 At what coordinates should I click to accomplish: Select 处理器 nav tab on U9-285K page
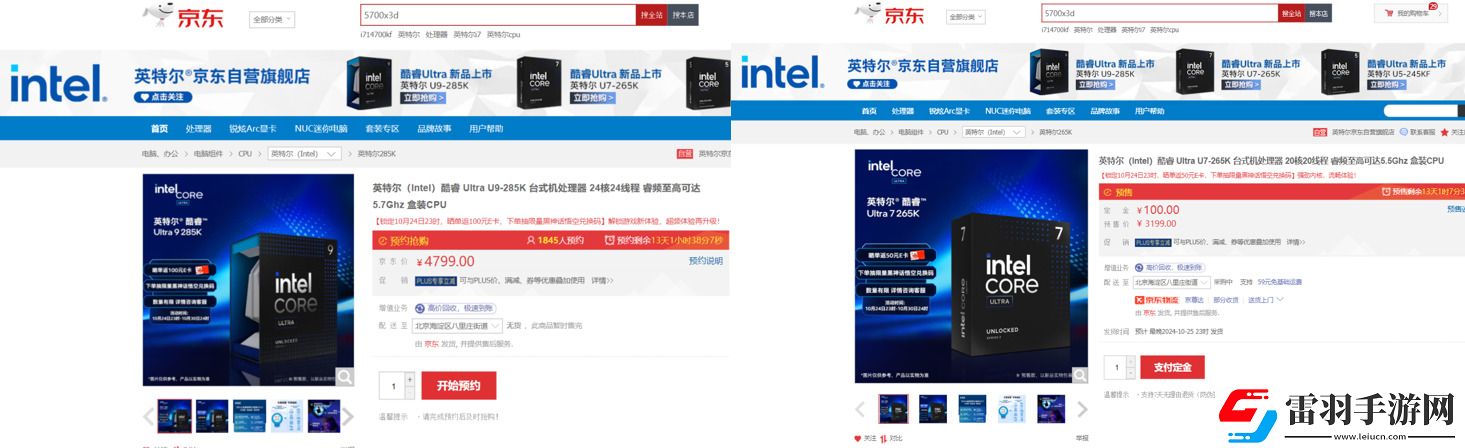198,129
